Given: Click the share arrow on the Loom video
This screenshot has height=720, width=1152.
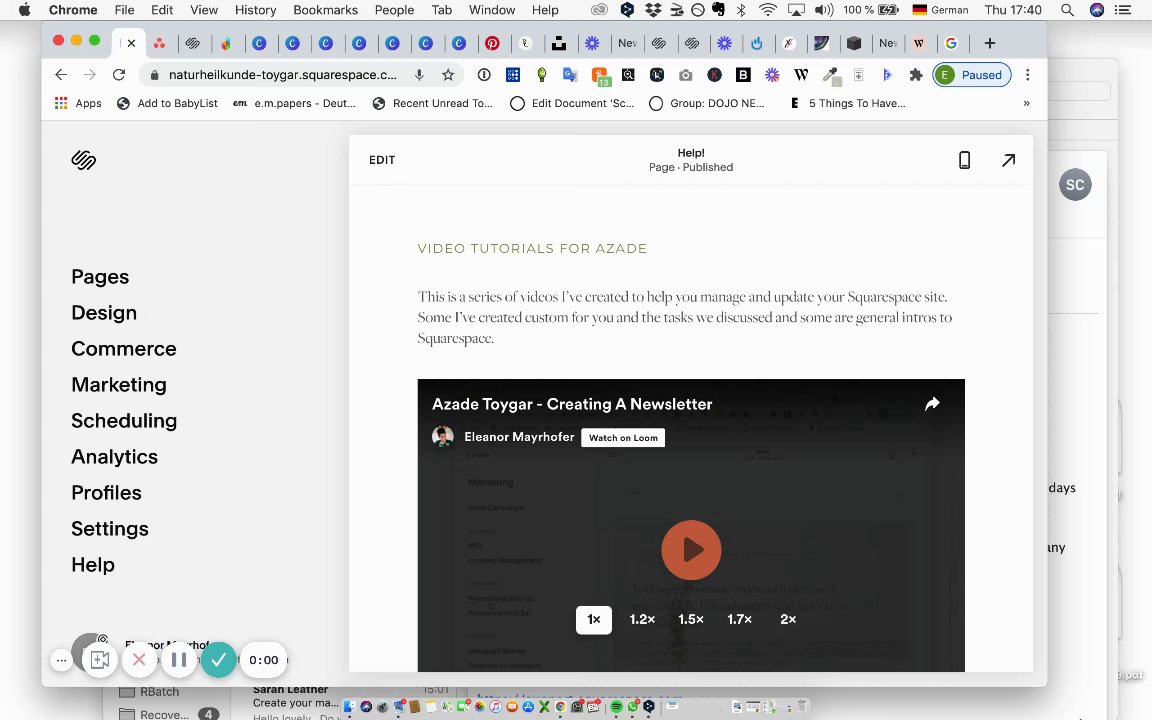Looking at the screenshot, I should coord(932,403).
